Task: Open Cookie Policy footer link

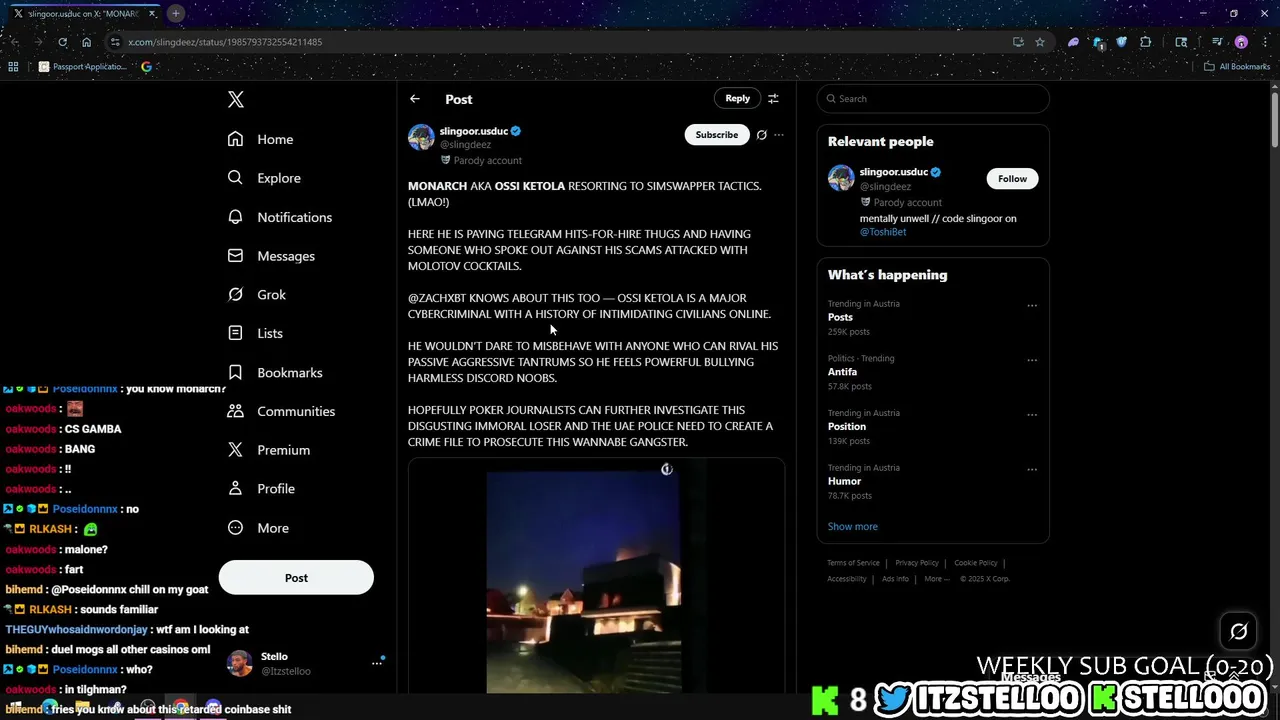Action: 976,563
